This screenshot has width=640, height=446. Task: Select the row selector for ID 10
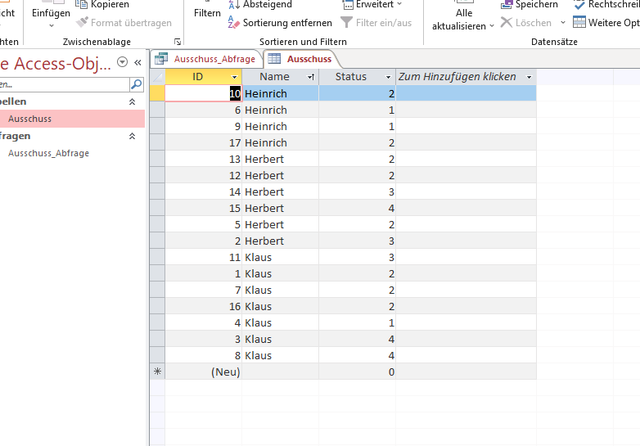(x=158, y=93)
